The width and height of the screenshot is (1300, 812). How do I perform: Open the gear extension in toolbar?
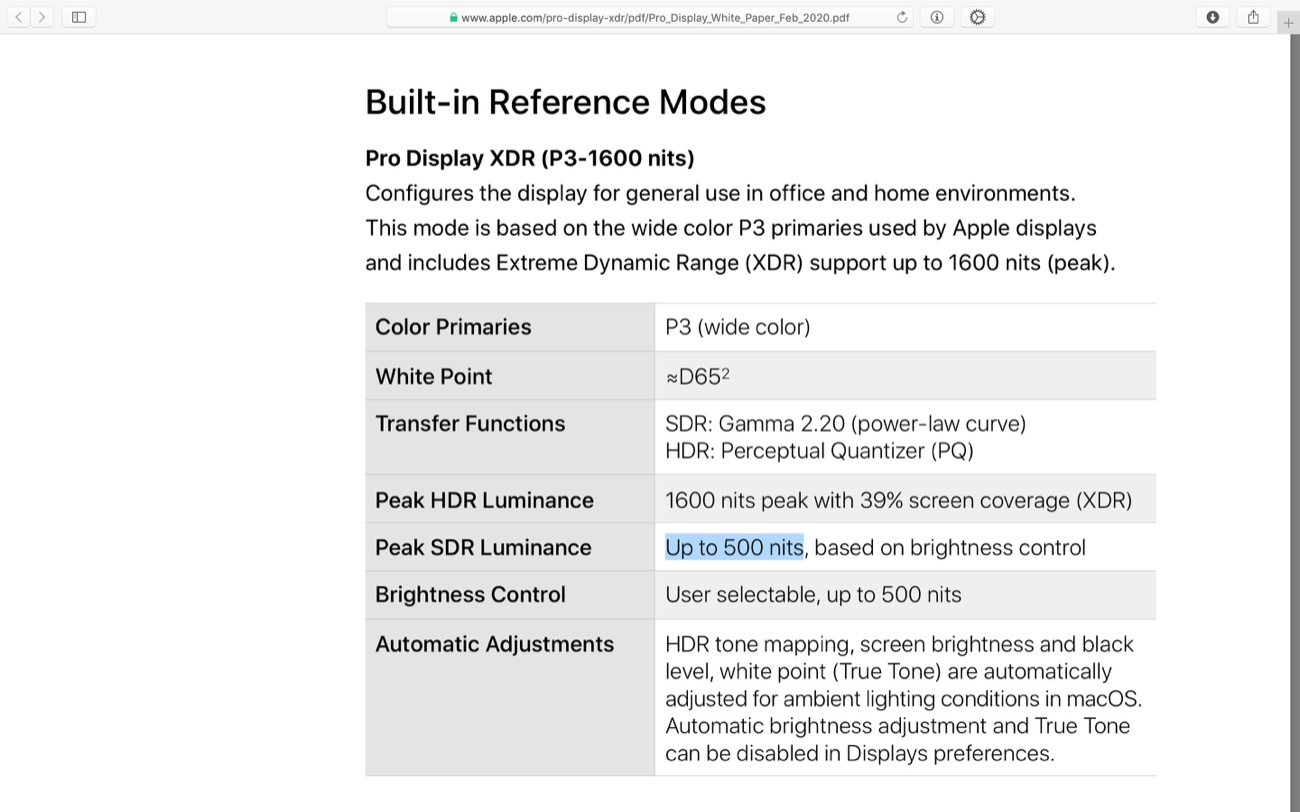pyautogui.click(x=977, y=17)
